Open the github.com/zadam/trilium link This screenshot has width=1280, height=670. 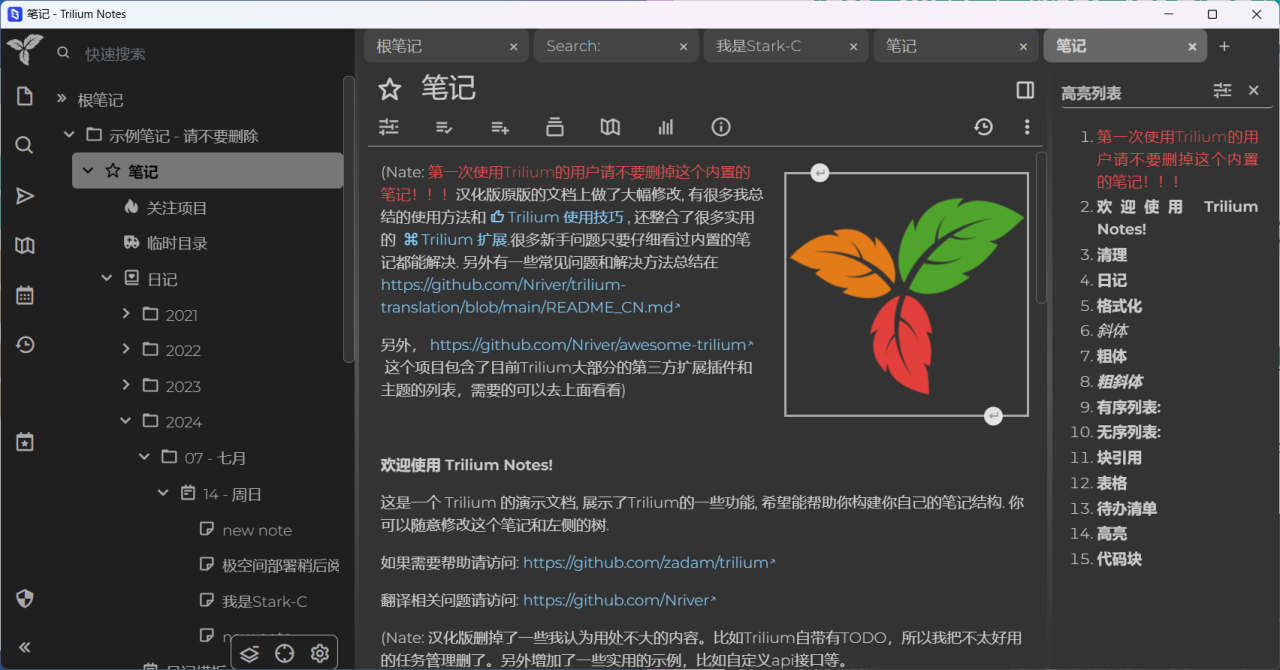coord(649,562)
